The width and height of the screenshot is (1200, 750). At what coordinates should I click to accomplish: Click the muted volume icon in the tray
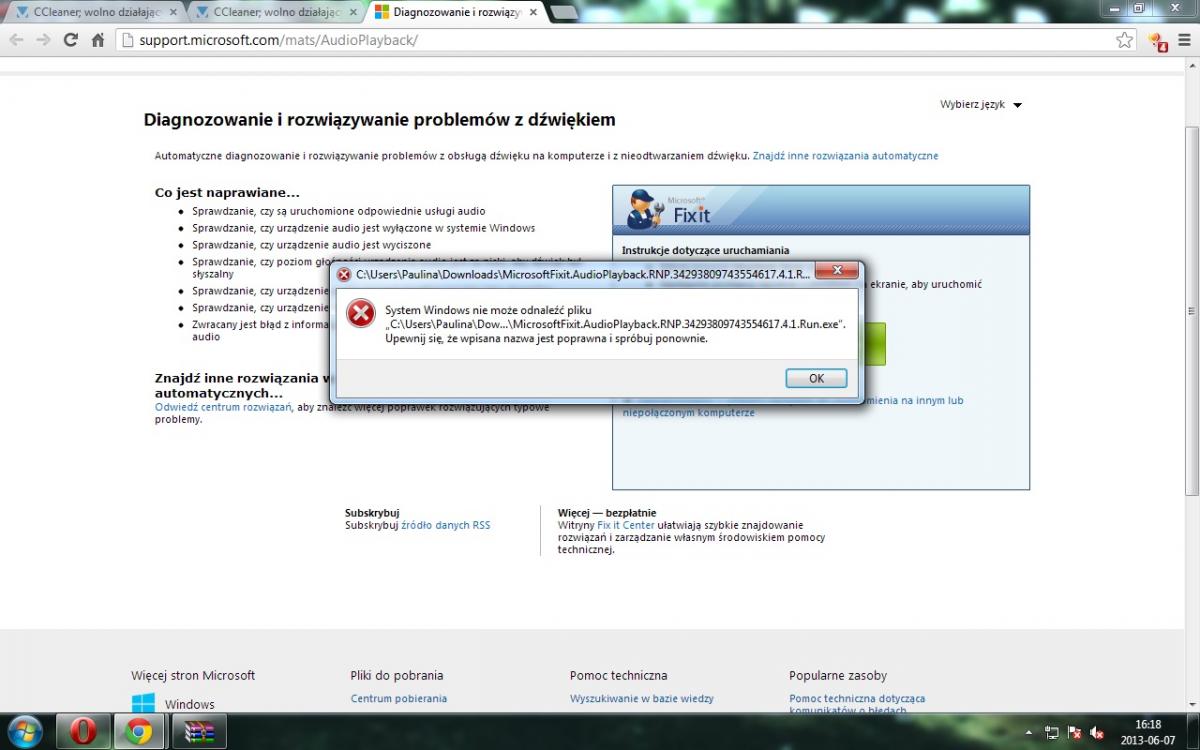tap(1097, 733)
